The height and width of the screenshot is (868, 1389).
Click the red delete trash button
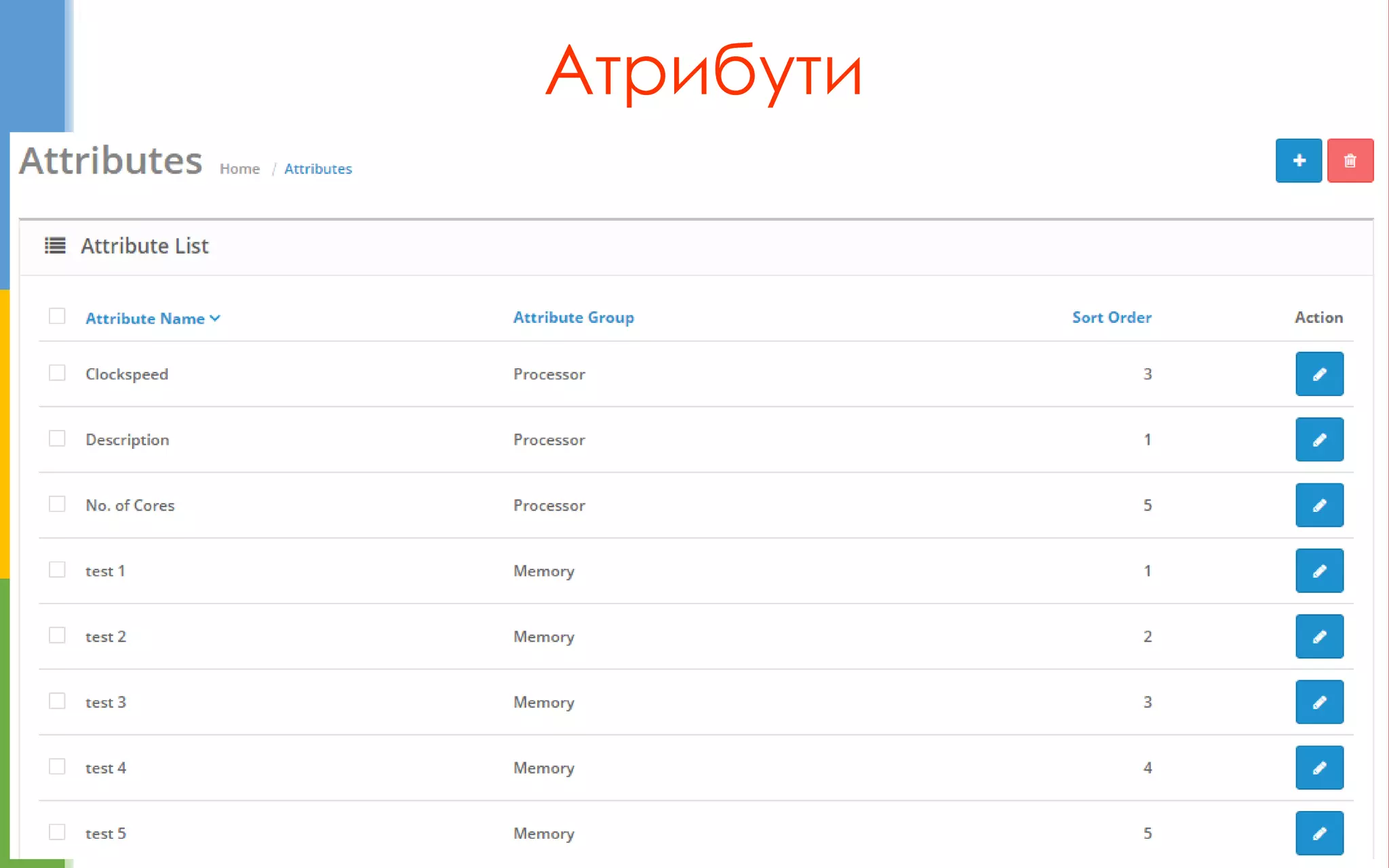1350,161
